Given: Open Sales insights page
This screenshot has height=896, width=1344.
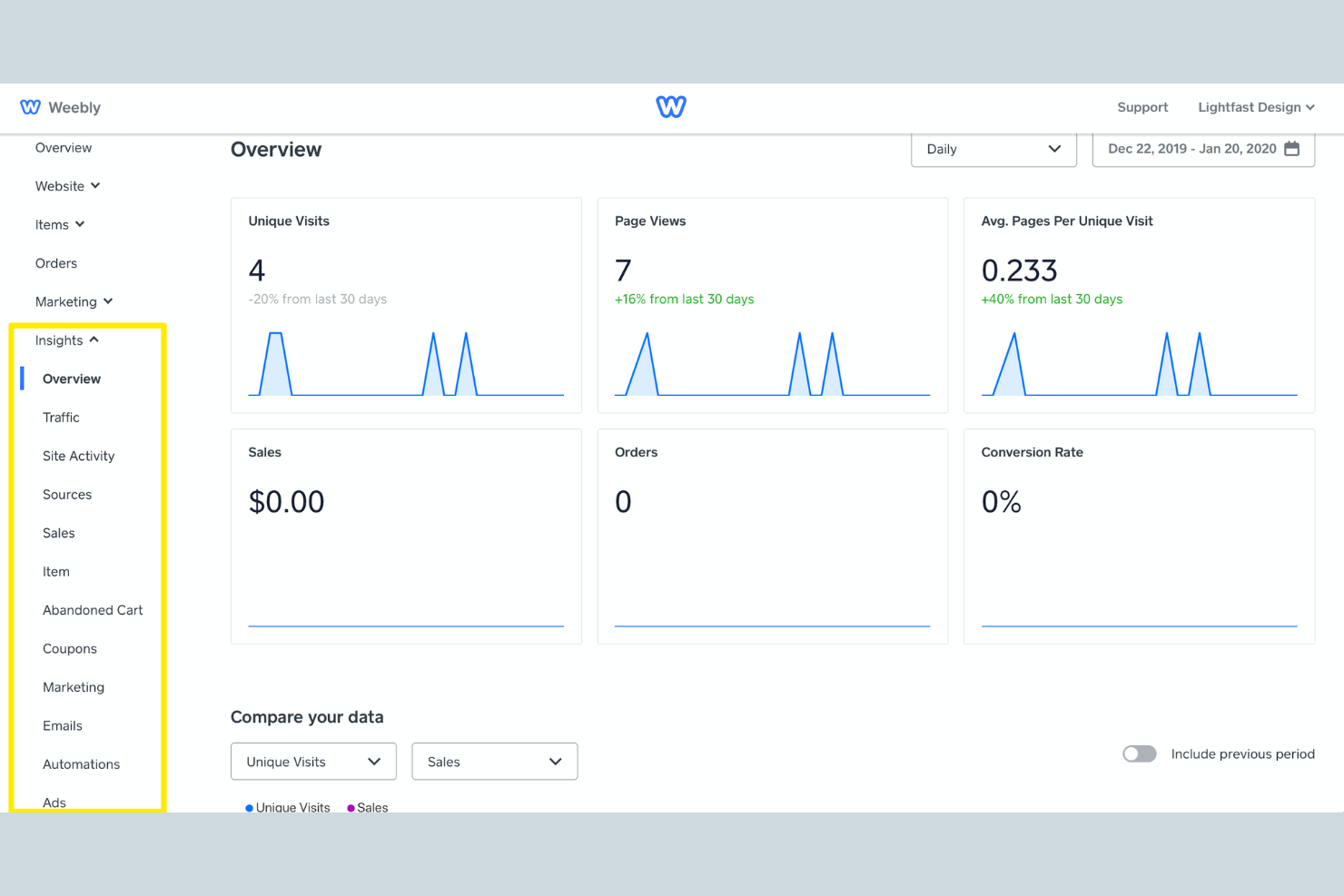Looking at the screenshot, I should coord(59,533).
